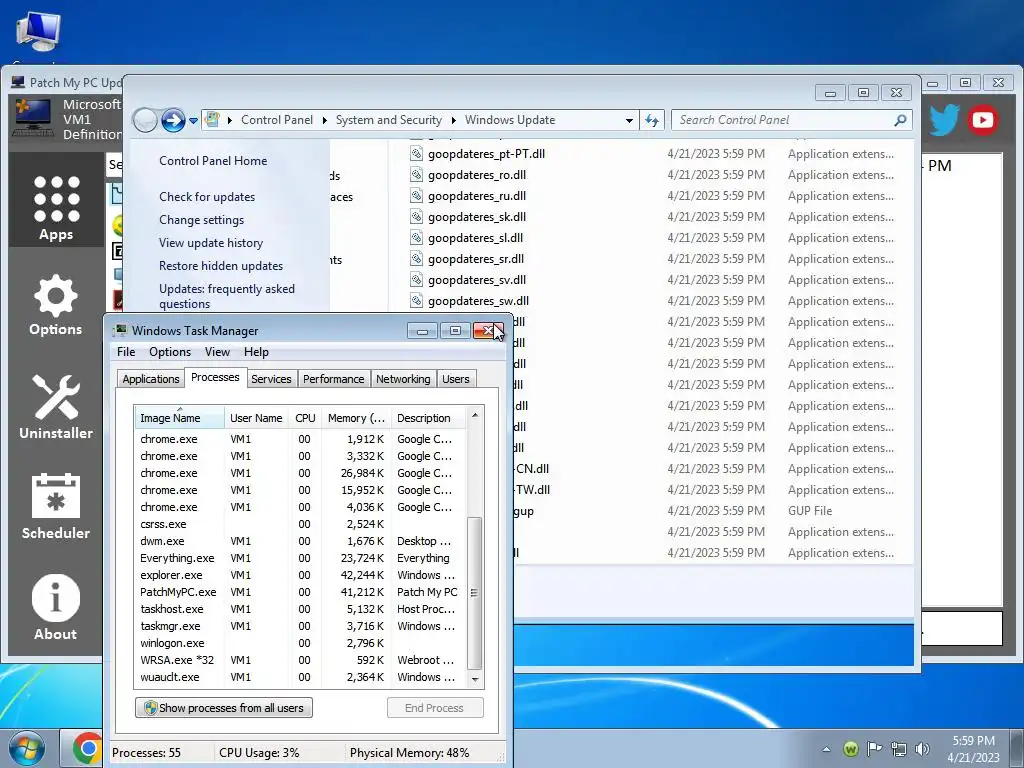The image size is (1024, 768).
Task: Open the Options menu in Task Manager
Action: tap(170, 351)
